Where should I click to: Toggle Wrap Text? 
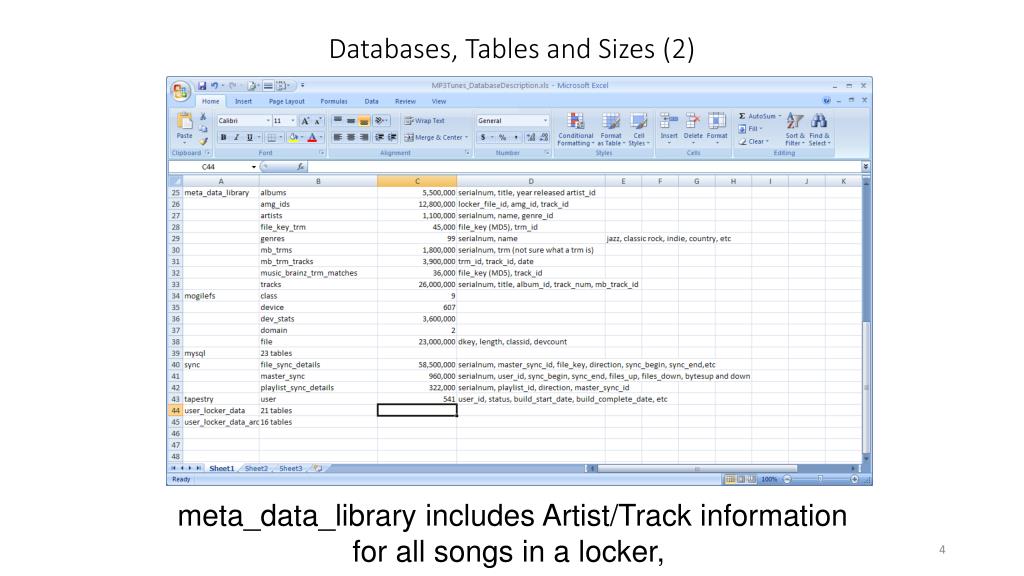coord(424,121)
